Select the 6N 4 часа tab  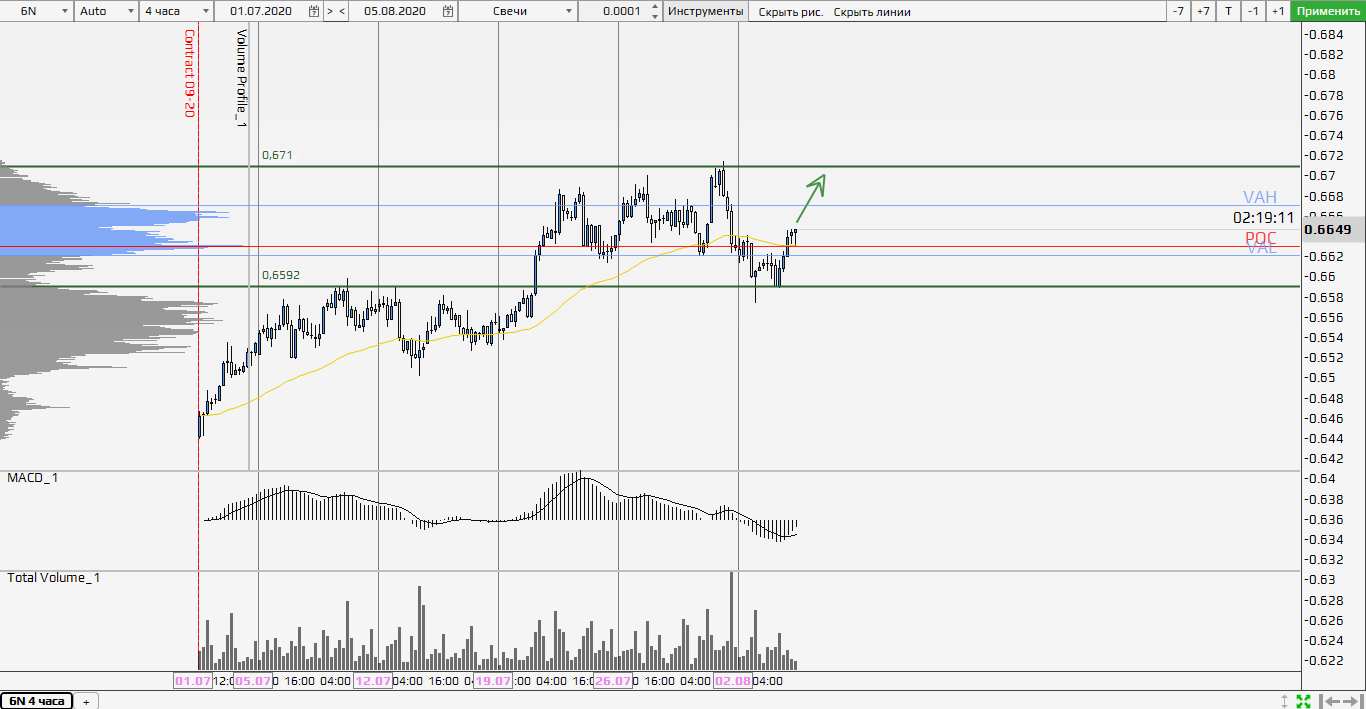pyautogui.click(x=37, y=701)
